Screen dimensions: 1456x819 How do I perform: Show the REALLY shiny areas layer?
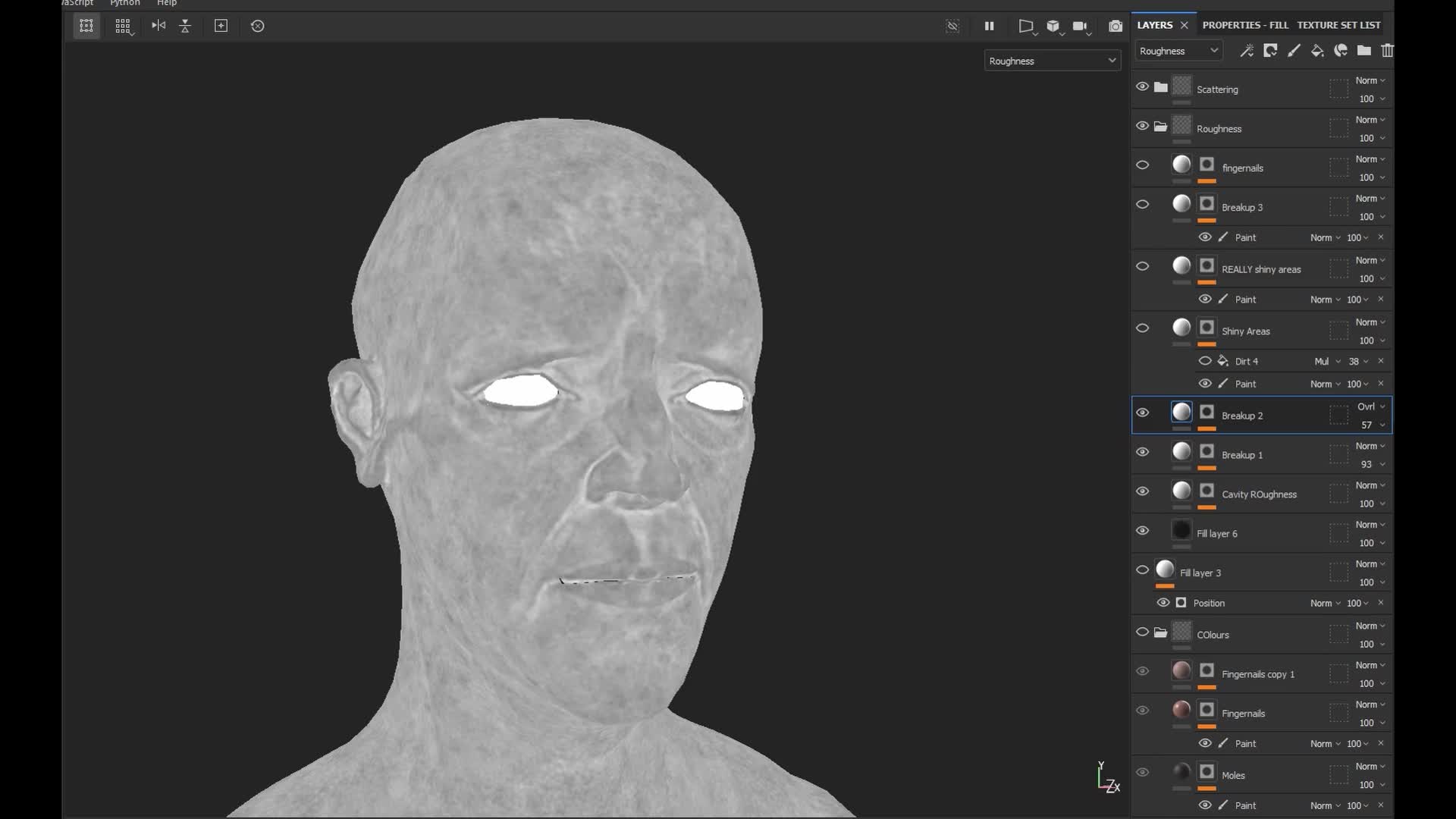(x=1142, y=266)
